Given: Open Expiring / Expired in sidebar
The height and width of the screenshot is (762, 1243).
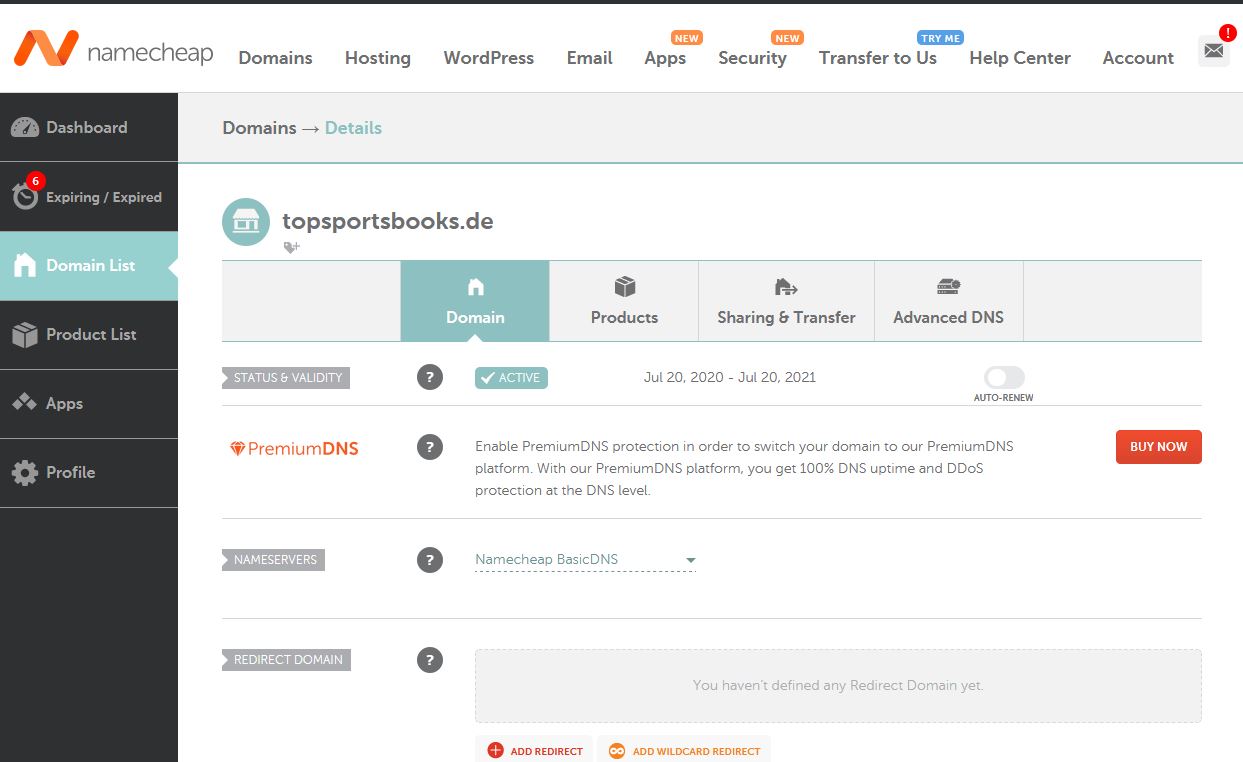Looking at the screenshot, I should click(89, 197).
